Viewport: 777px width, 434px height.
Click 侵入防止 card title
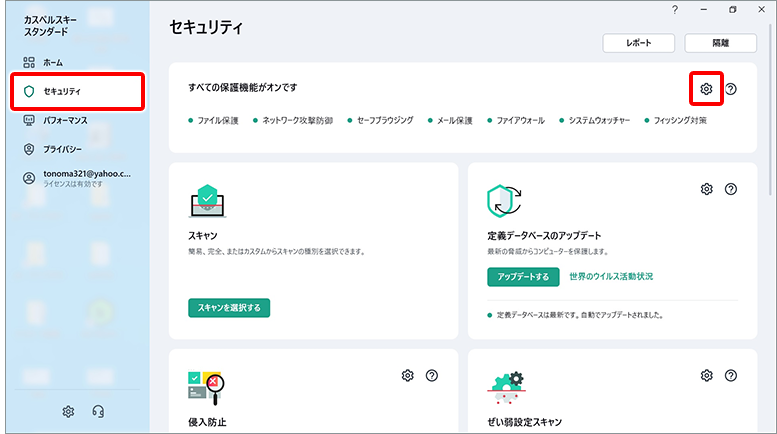click(x=207, y=422)
